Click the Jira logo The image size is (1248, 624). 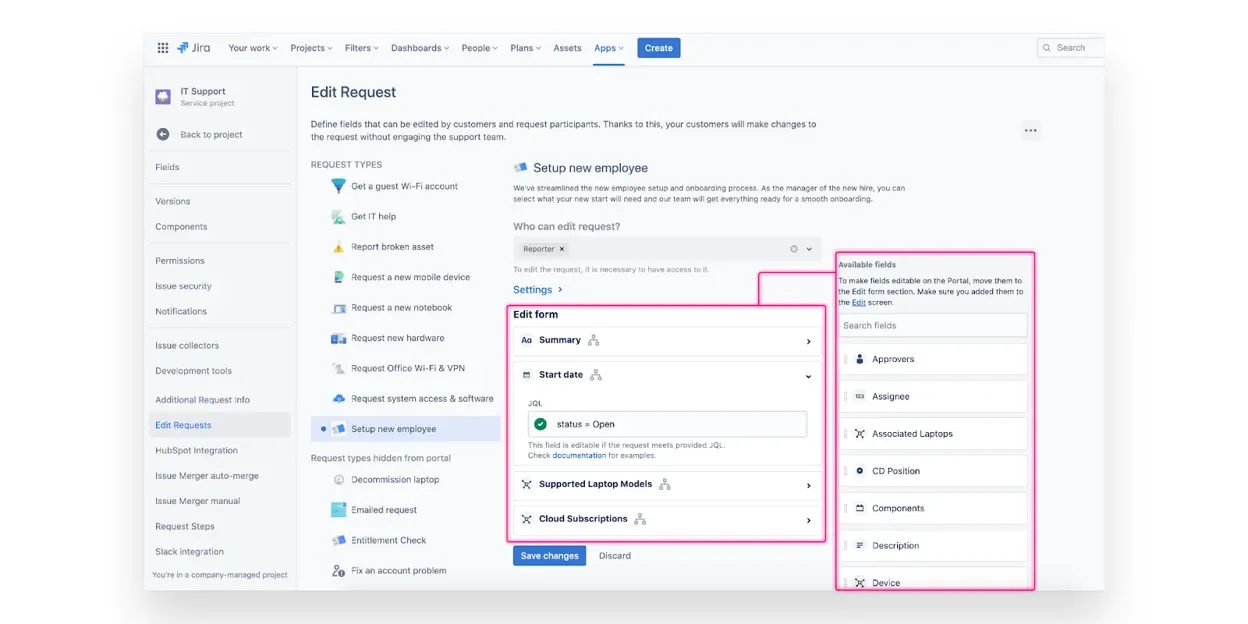tap(195, 48)
